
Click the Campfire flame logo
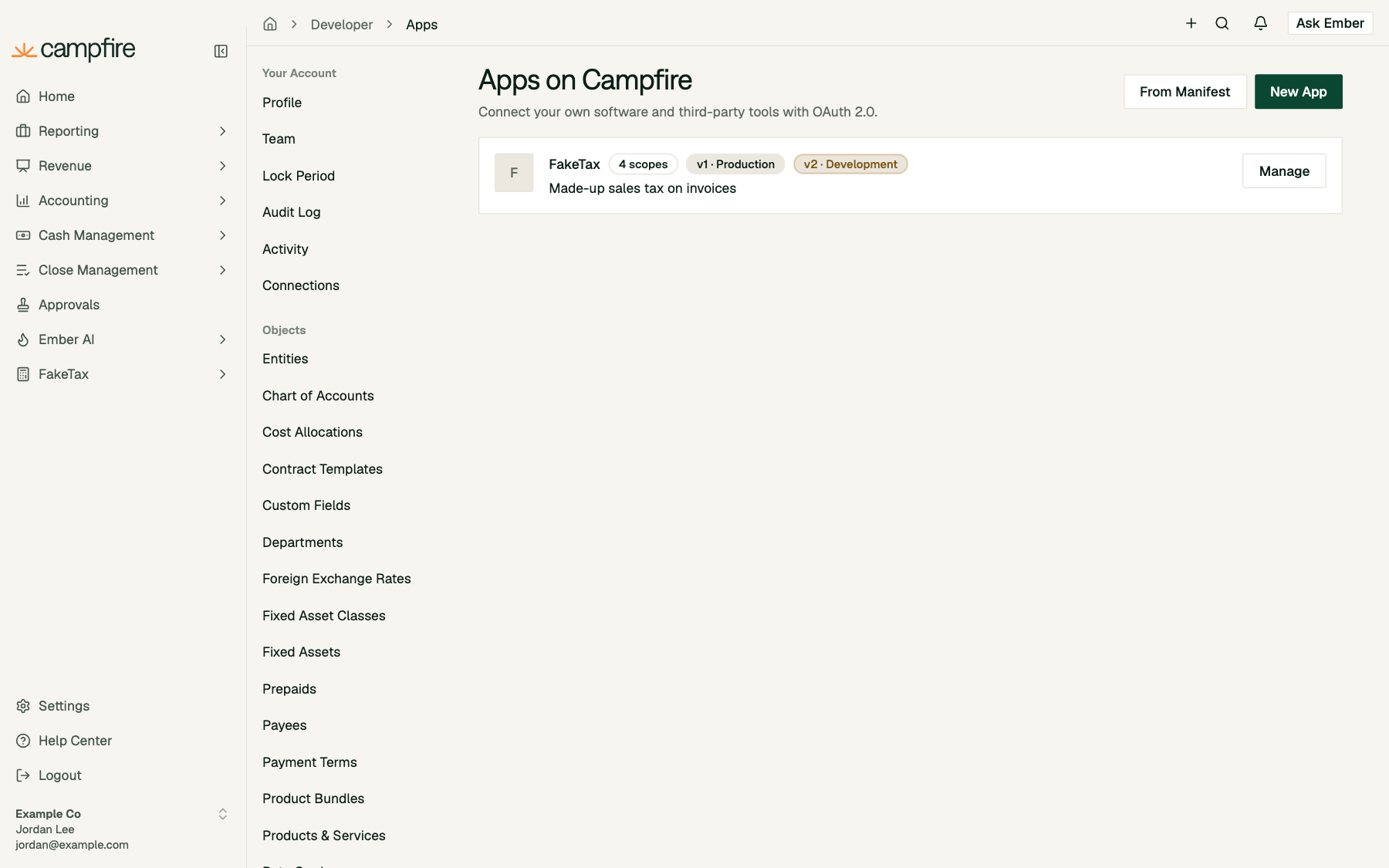pos(24,51)
